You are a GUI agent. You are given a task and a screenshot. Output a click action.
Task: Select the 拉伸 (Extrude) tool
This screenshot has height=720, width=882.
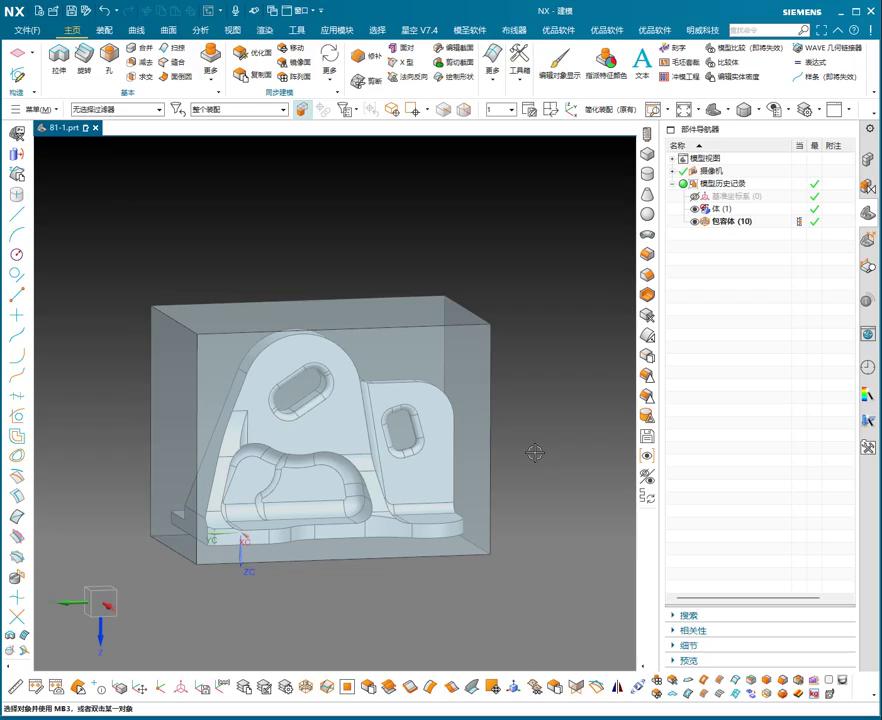[59, 57]
